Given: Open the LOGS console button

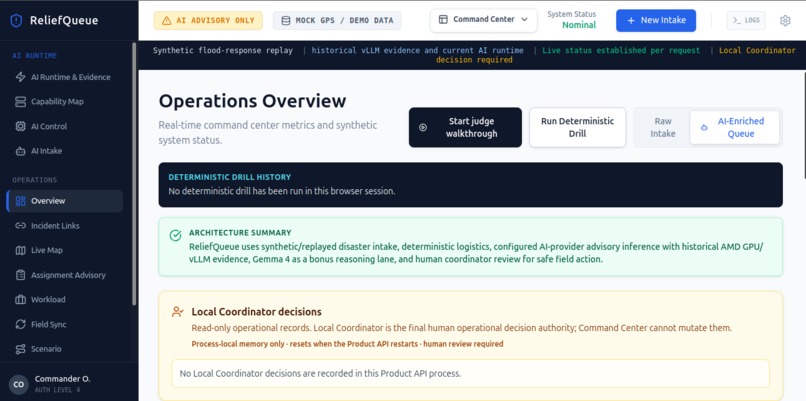Looking at the screenshot, I should (746, 21).
